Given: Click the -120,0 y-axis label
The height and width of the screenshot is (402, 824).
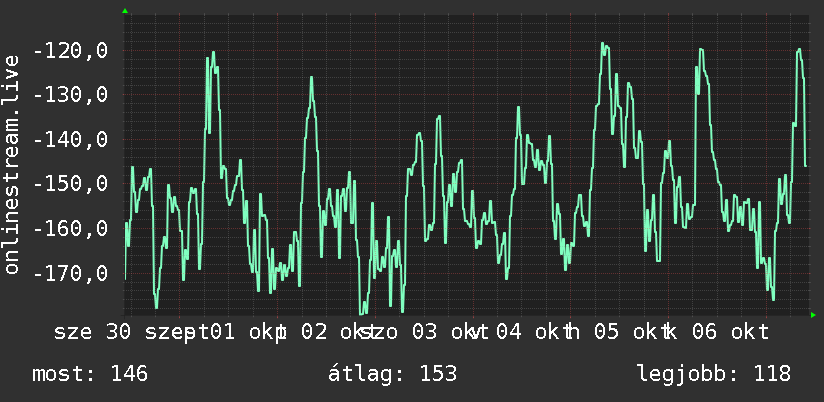Looking at the screenshot, I should click(x=70, y=51).
